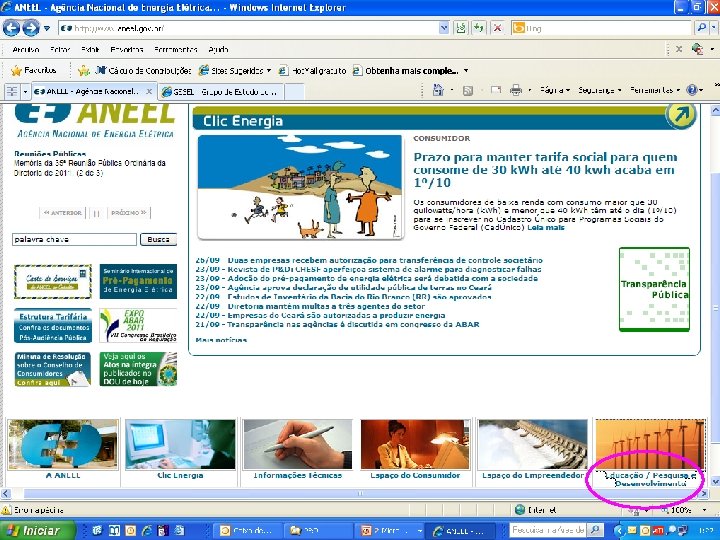Open the Editar menu

60,50
